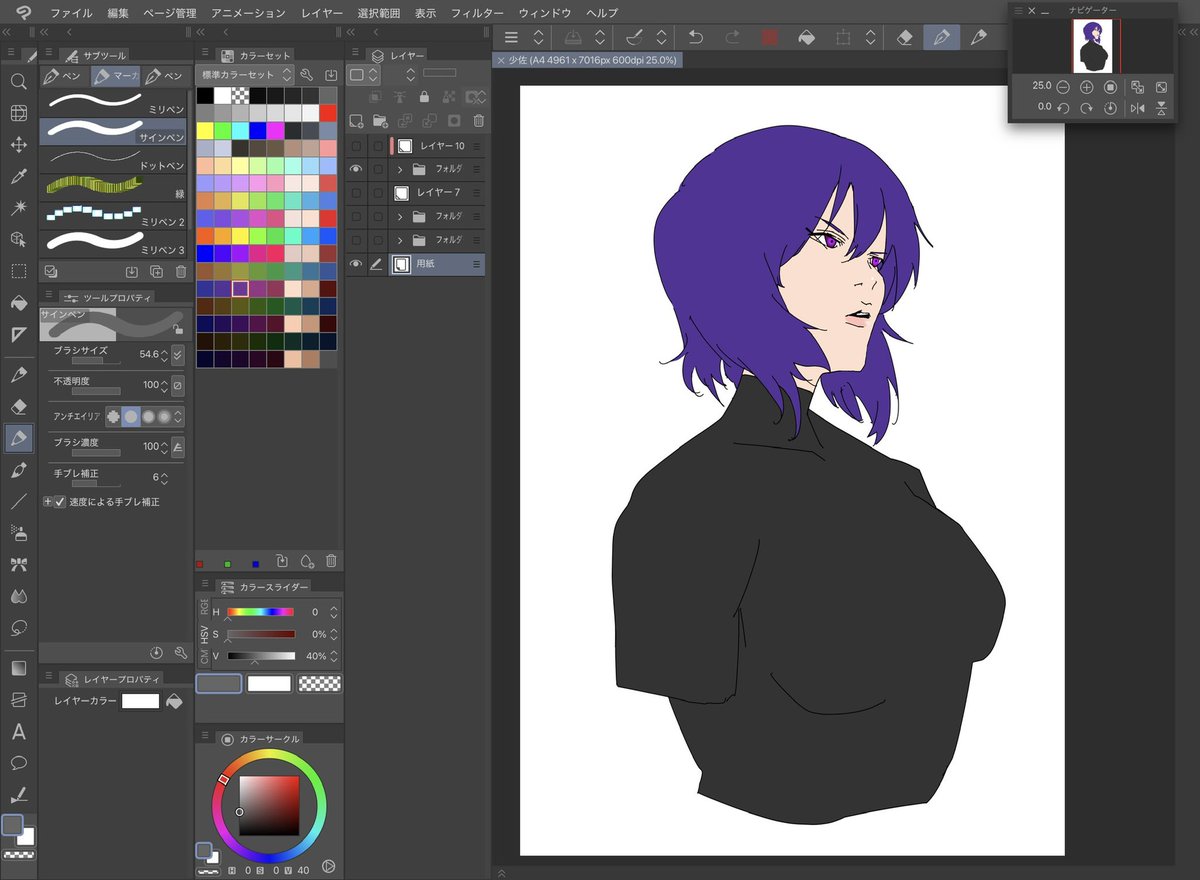Show layer レイヤー 7 via eye box
This screenshot has height=880, width=1200.
356,193
